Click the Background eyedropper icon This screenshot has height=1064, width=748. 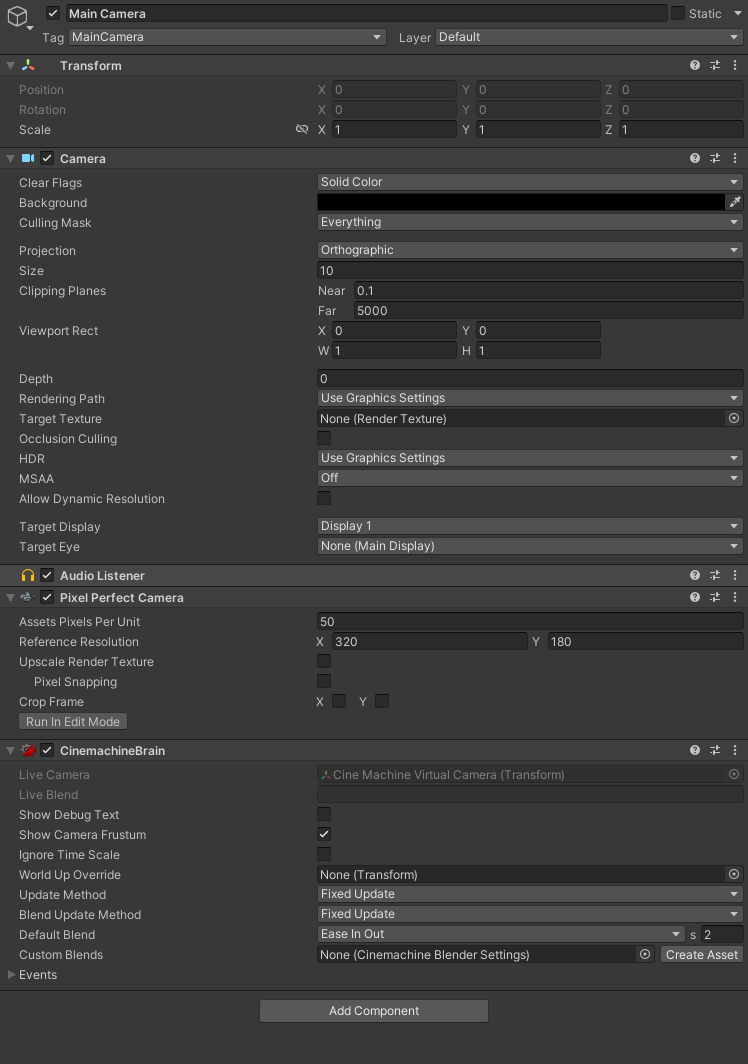pos(735,202)
